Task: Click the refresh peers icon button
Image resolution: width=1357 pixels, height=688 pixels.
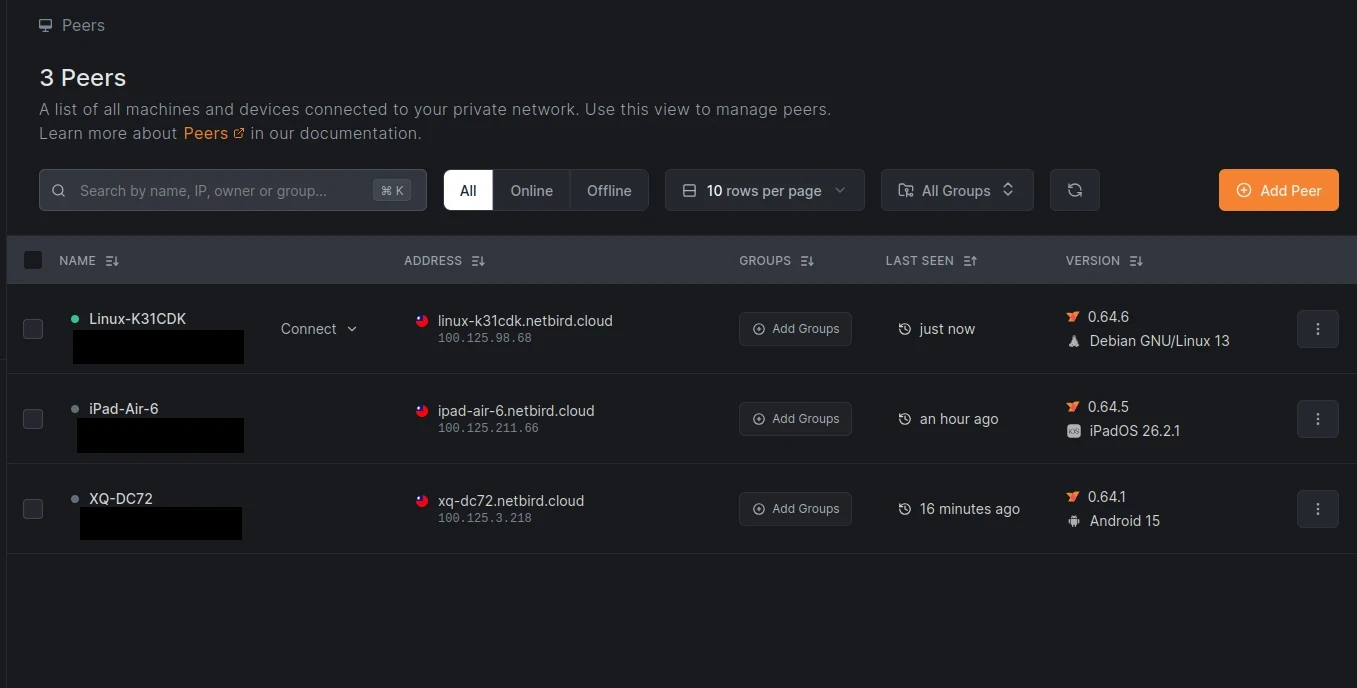Action: pyautogui.click(x=1074, y=190)
